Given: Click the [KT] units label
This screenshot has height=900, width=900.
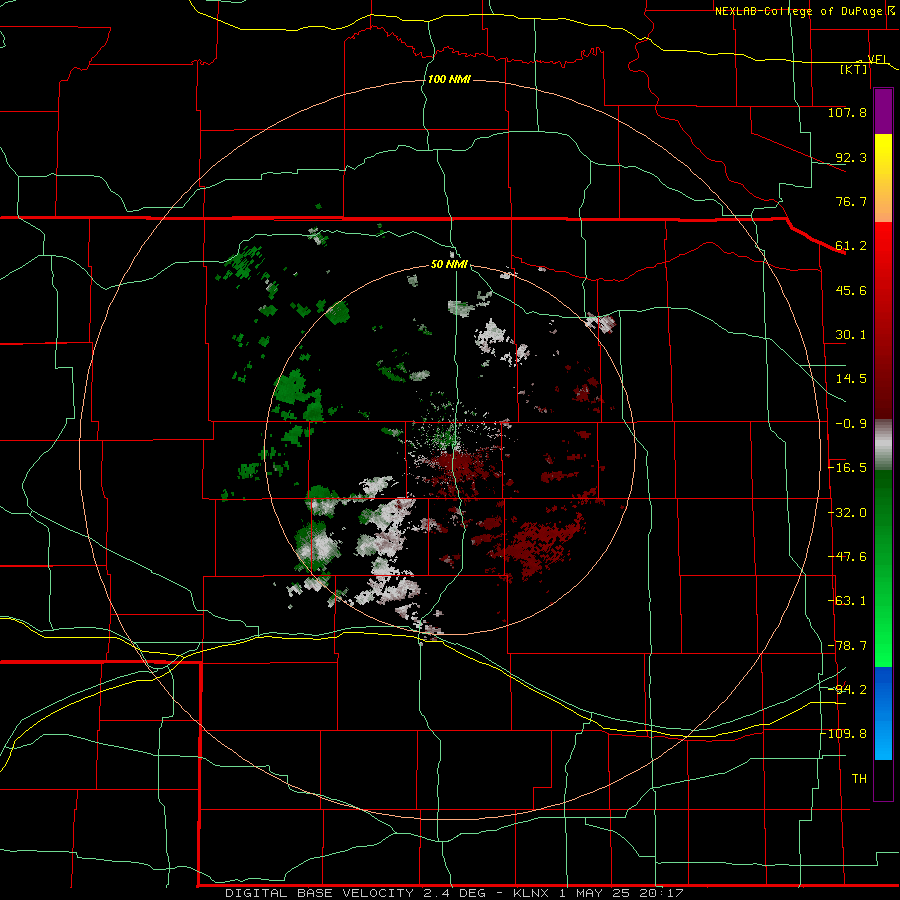Looking at the screenshot, I should point(854,69).
